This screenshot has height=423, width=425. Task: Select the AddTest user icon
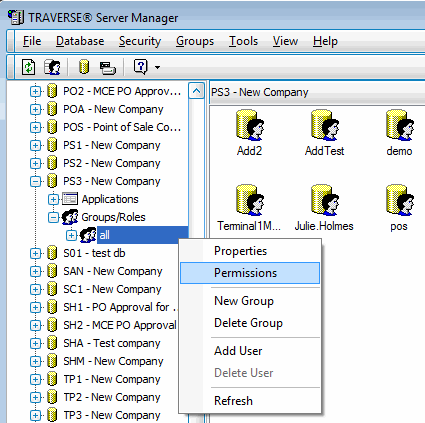[x=324, y=133]
